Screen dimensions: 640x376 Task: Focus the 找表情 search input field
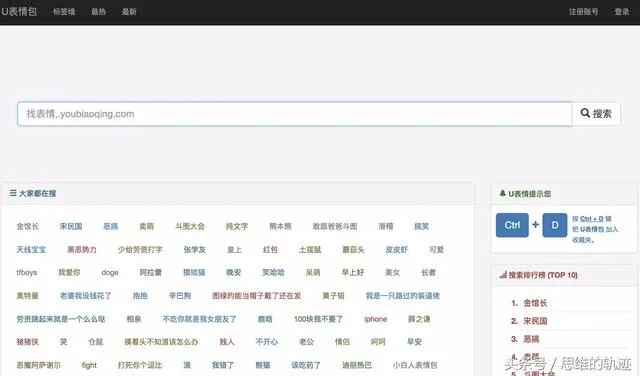[x=294, y=114]
